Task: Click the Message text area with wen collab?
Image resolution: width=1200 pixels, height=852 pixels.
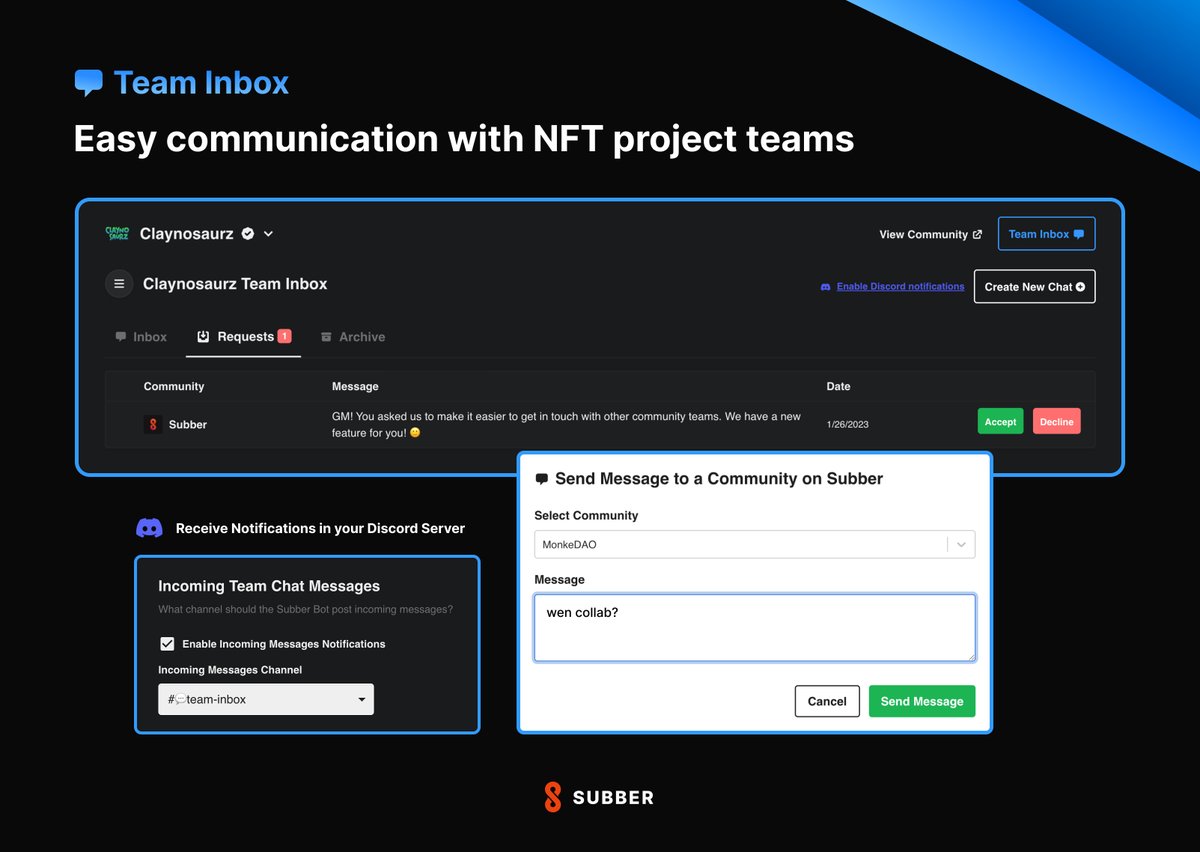Action: (x=755, y=628)
